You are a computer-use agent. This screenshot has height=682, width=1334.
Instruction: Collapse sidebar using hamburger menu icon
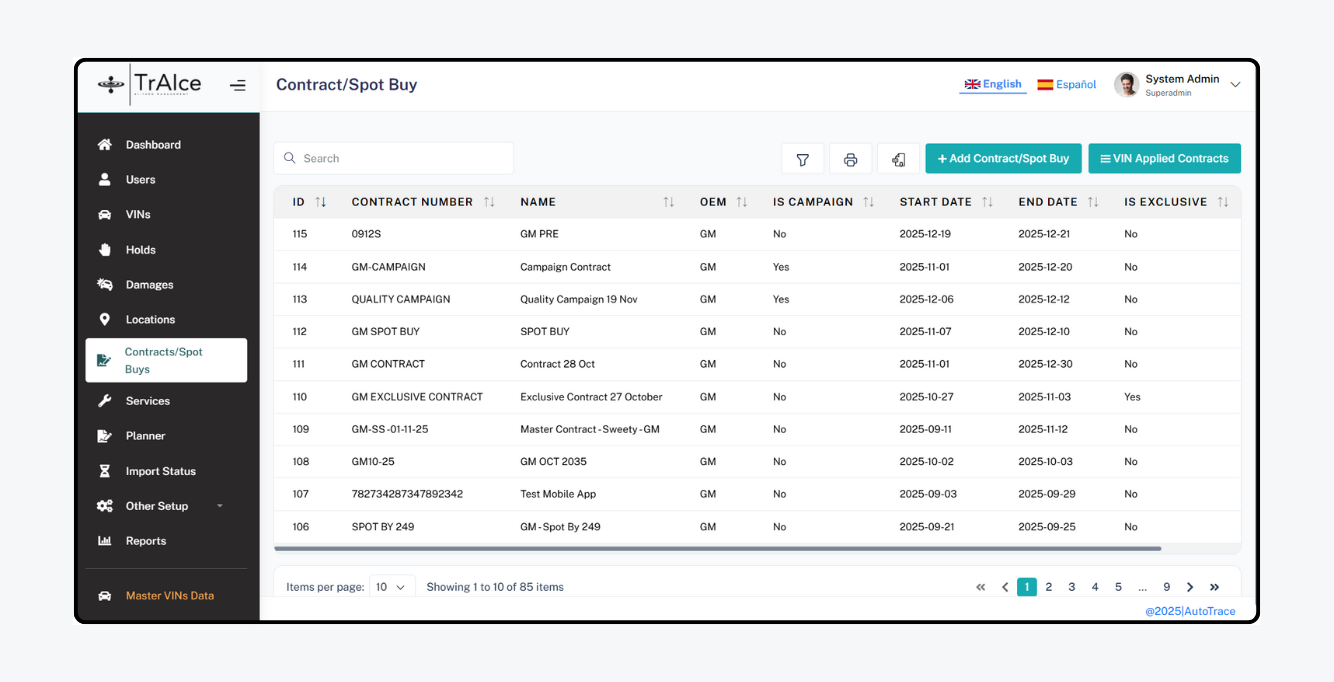click(237, 86)
